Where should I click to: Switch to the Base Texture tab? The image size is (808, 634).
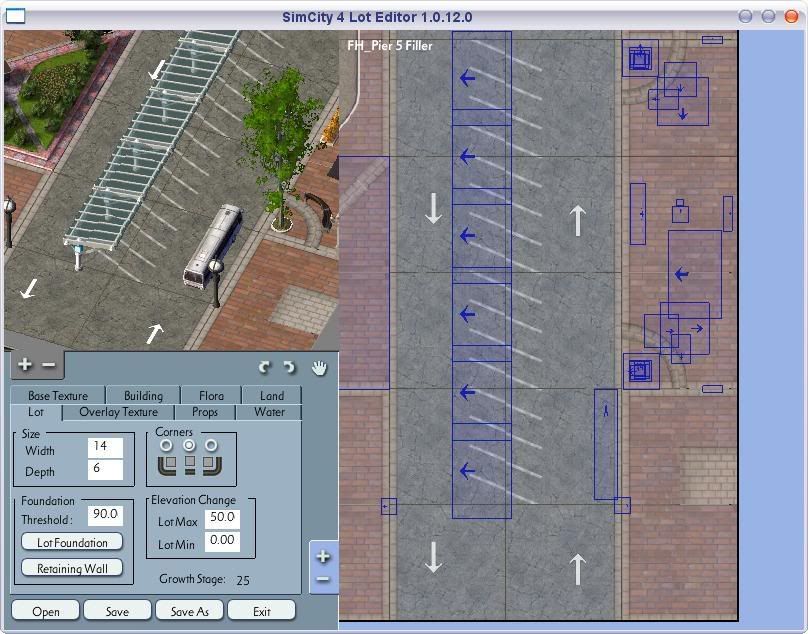58,395
